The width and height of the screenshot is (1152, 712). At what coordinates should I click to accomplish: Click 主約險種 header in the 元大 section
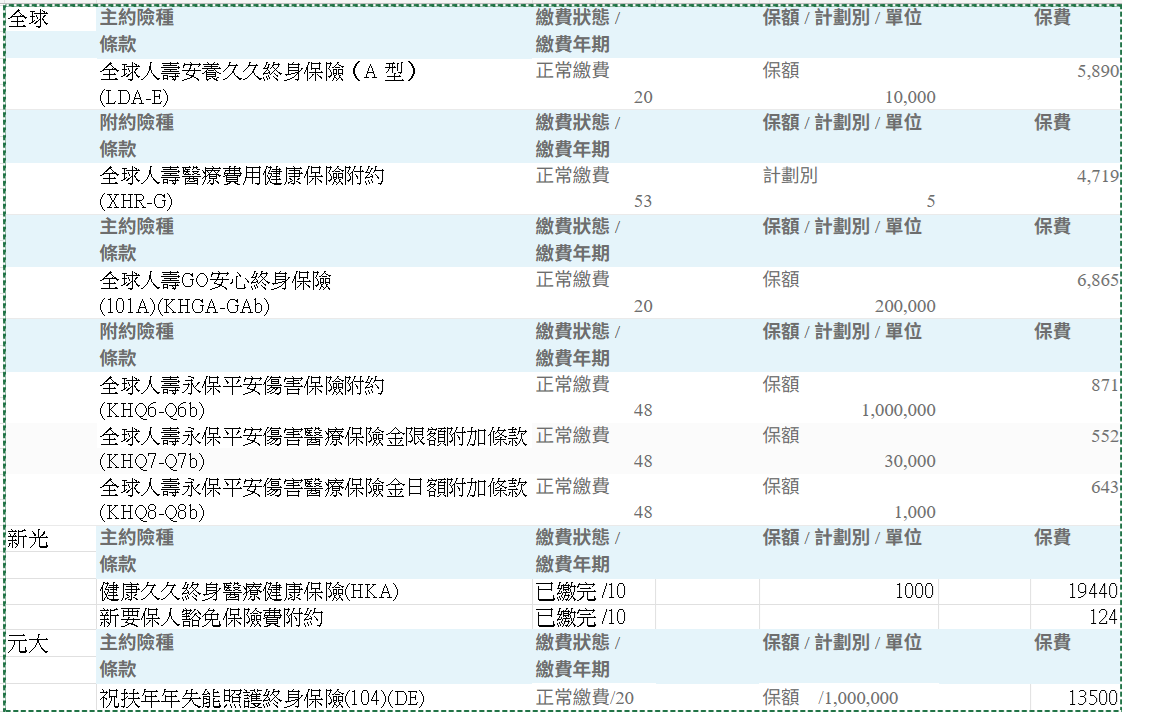pyautogui.click(x=137, y=643)
